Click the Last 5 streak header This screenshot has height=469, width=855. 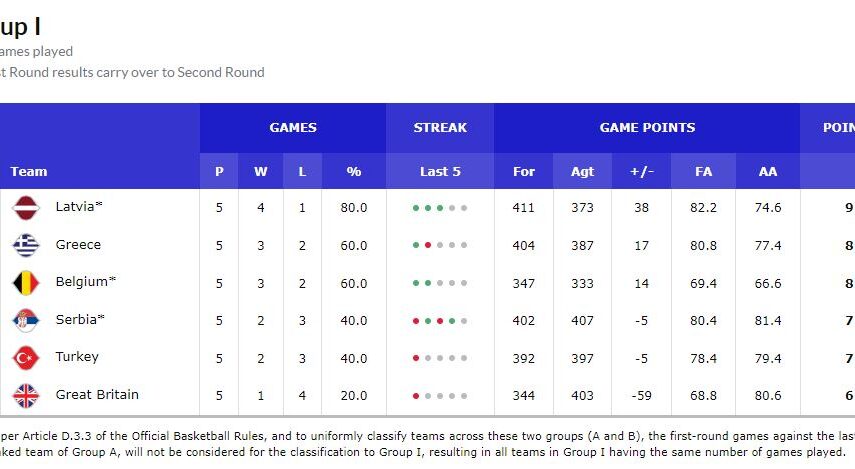[x=440, y=171]
